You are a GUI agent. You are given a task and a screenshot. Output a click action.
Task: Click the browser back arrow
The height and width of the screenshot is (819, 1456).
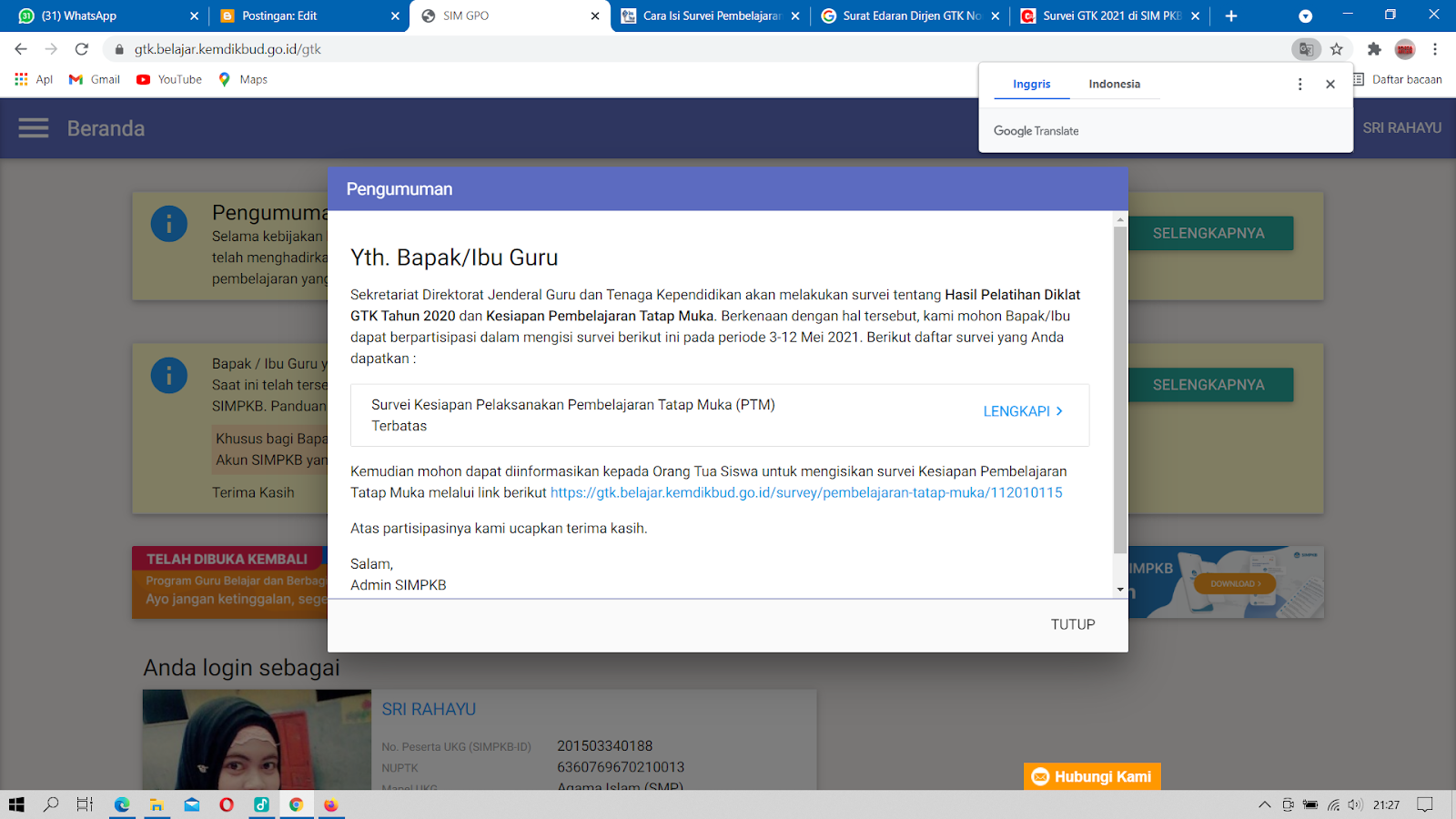point(21,49)
